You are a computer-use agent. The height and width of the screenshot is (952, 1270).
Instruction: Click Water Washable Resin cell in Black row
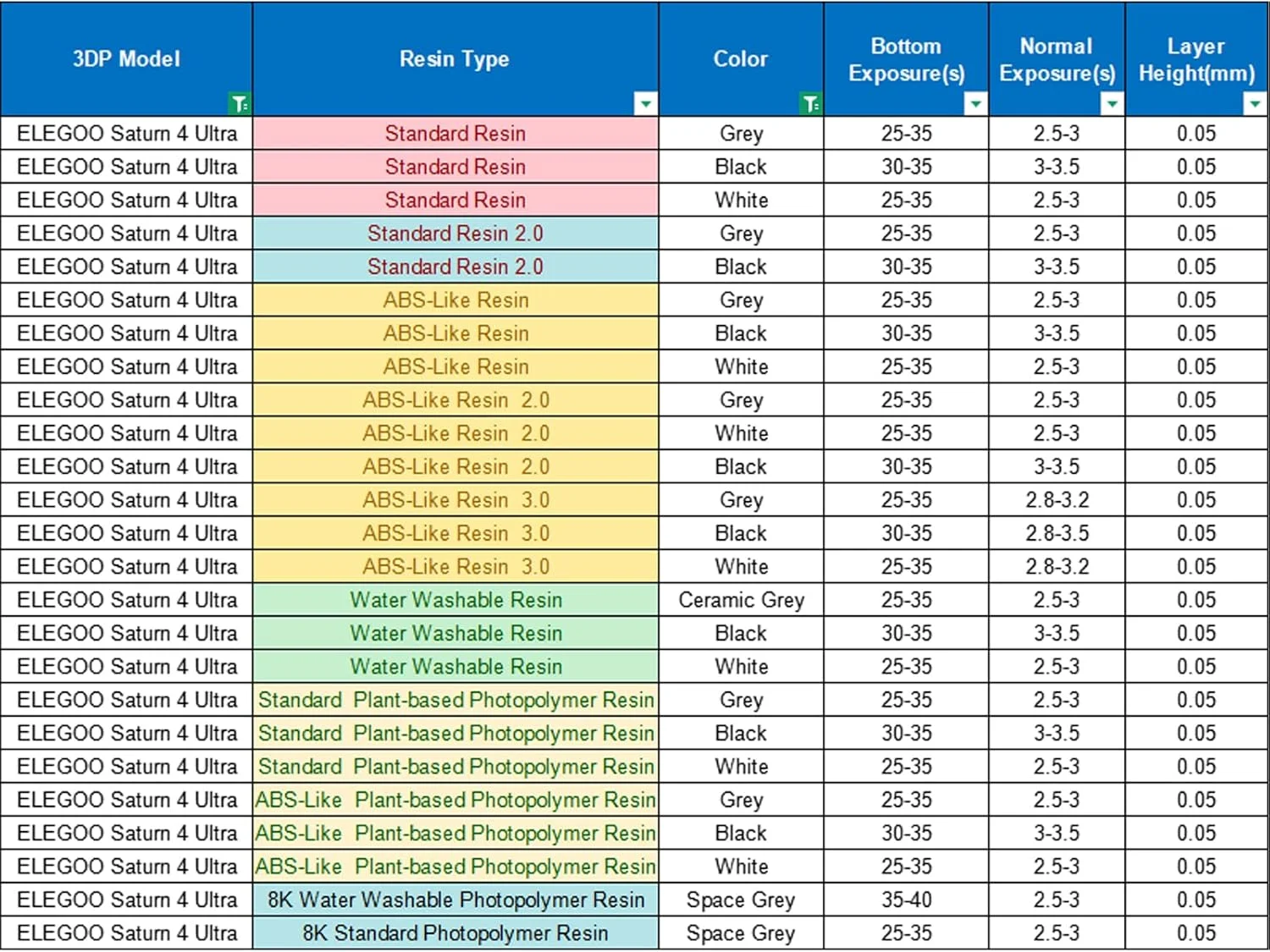[x=456, y=633]
